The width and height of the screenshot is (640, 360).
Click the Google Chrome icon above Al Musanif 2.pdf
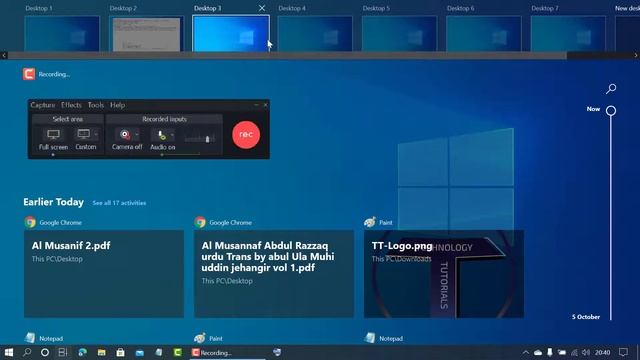30,222
